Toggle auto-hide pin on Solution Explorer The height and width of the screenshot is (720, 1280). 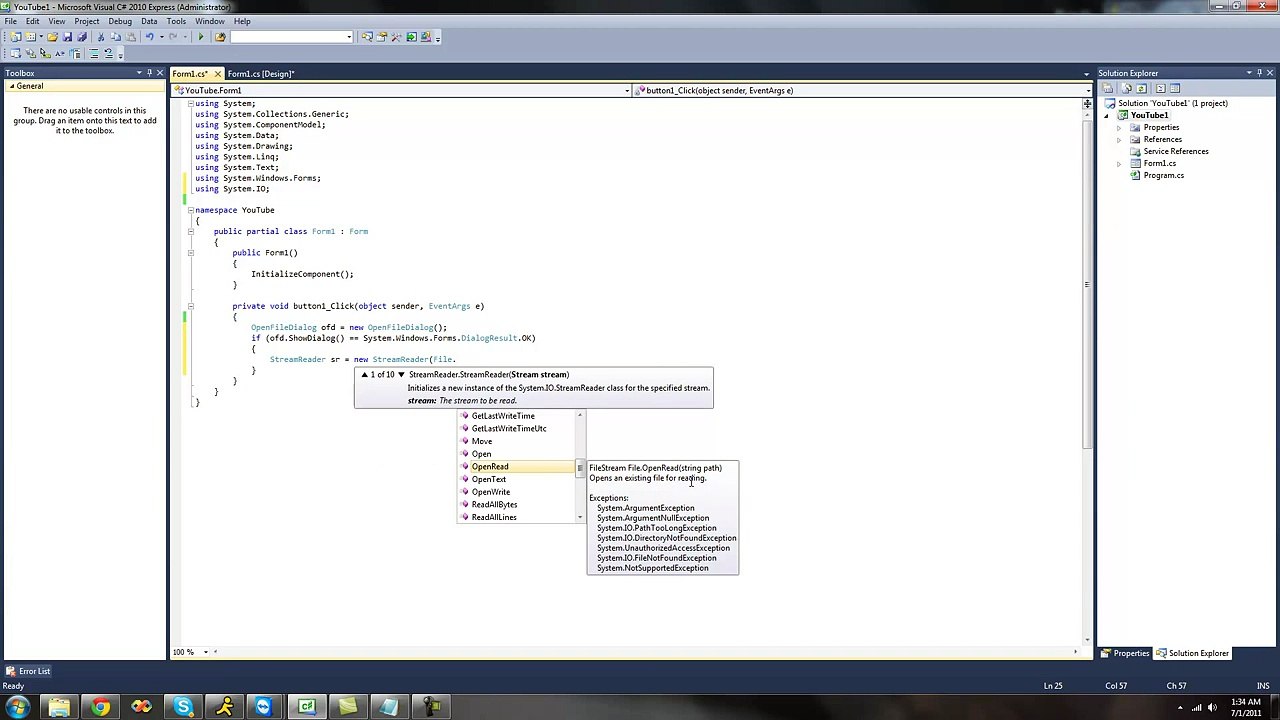1260,73
